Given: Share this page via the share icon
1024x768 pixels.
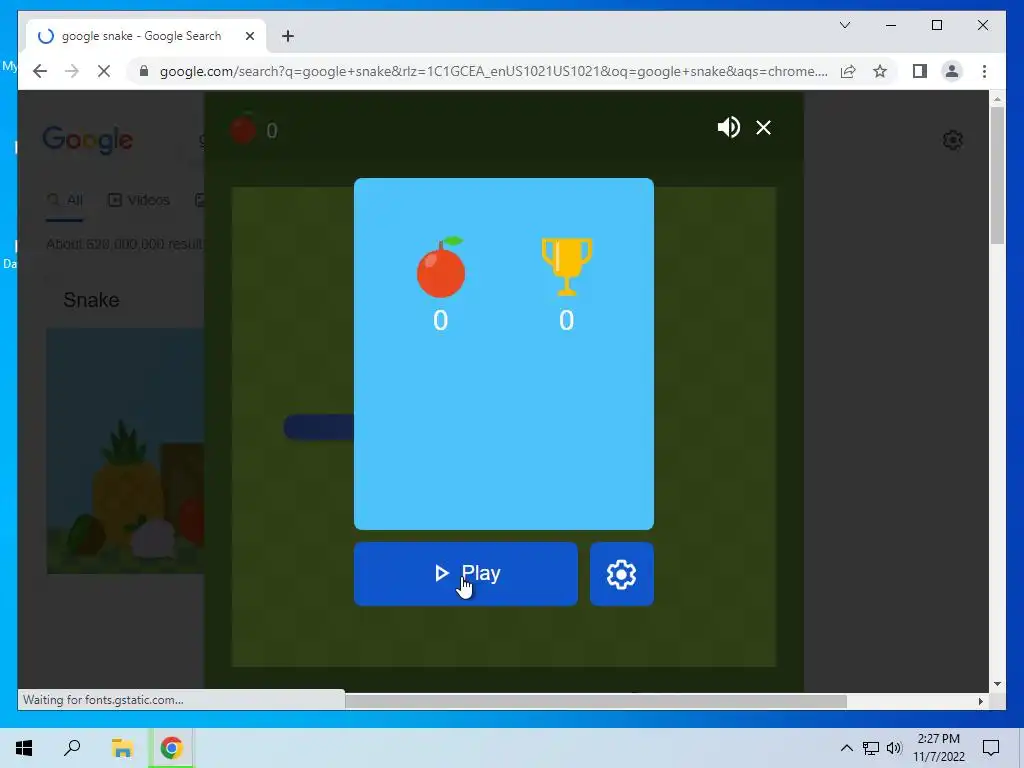Looking at the screenshot, I should [x=848, y=71].
